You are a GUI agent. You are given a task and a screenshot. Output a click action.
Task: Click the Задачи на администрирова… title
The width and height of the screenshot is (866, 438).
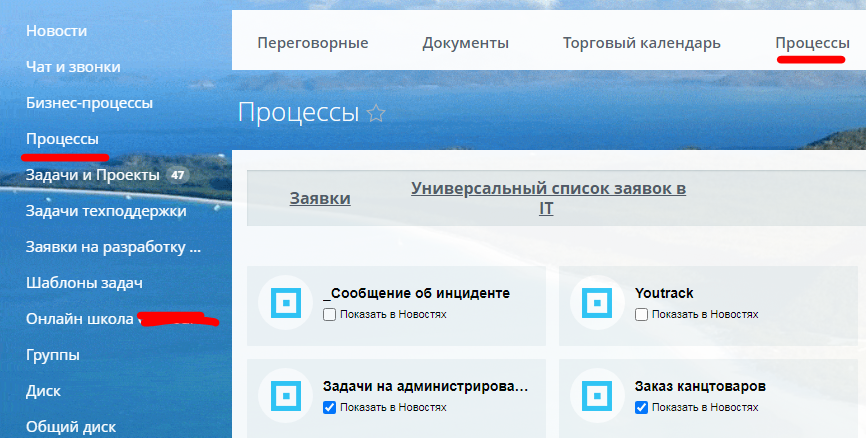pos(425,386)
